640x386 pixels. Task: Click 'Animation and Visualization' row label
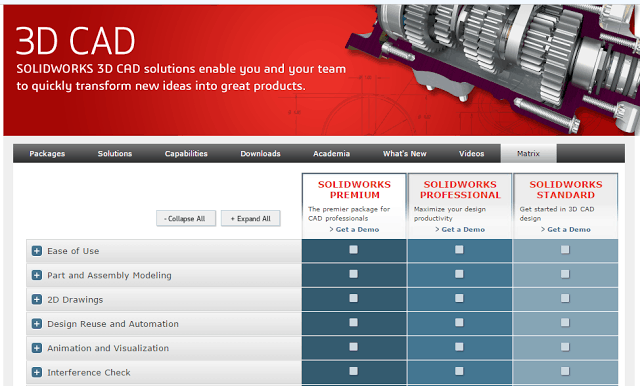(108, 348)
